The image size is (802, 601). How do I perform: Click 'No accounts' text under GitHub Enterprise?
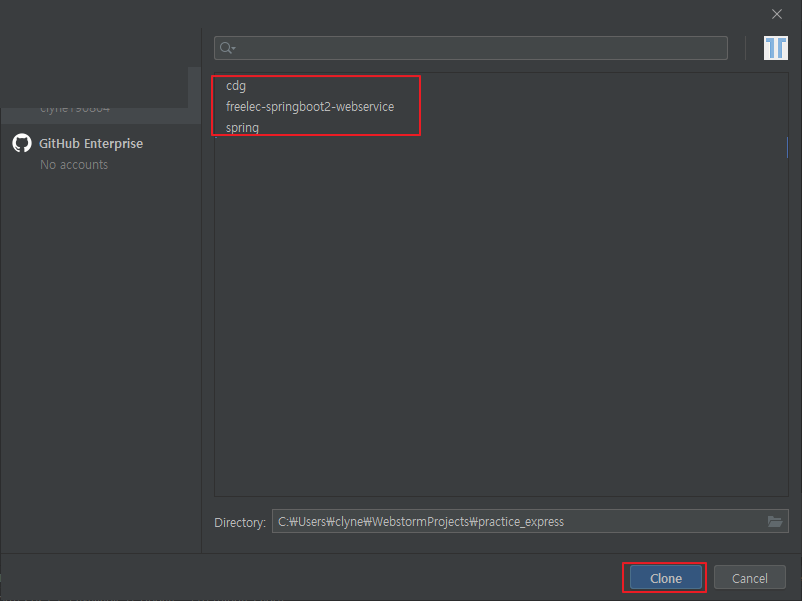(x=74, y=165)
